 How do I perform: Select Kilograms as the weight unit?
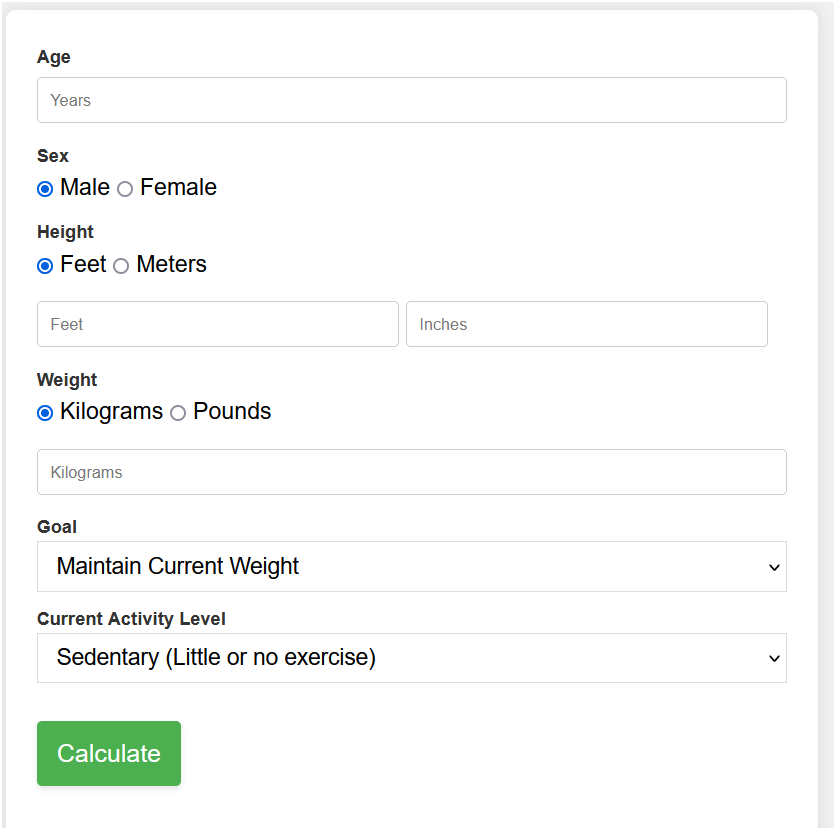(x=44, y=412)
